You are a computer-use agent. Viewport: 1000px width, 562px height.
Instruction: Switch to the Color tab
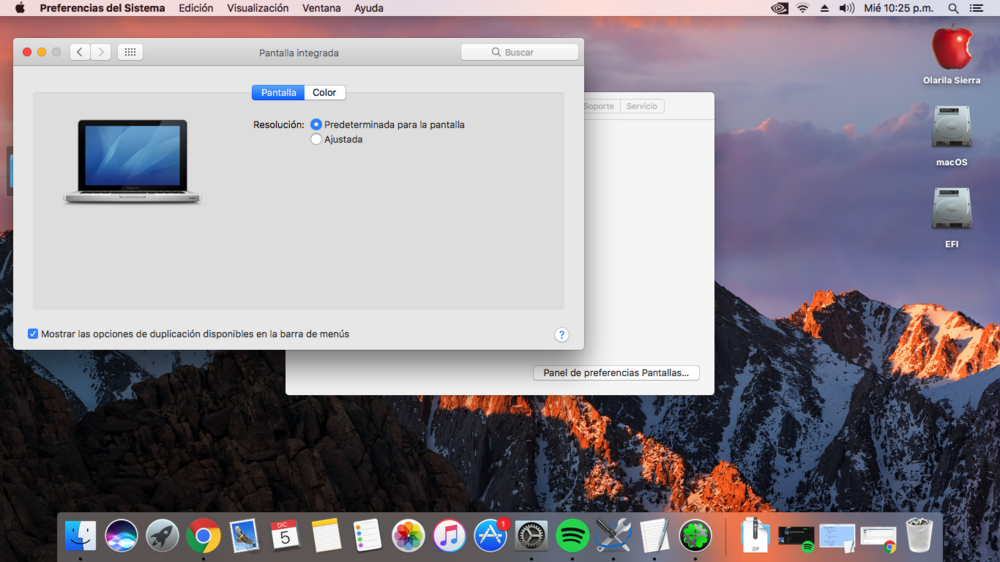click(324, 93)
